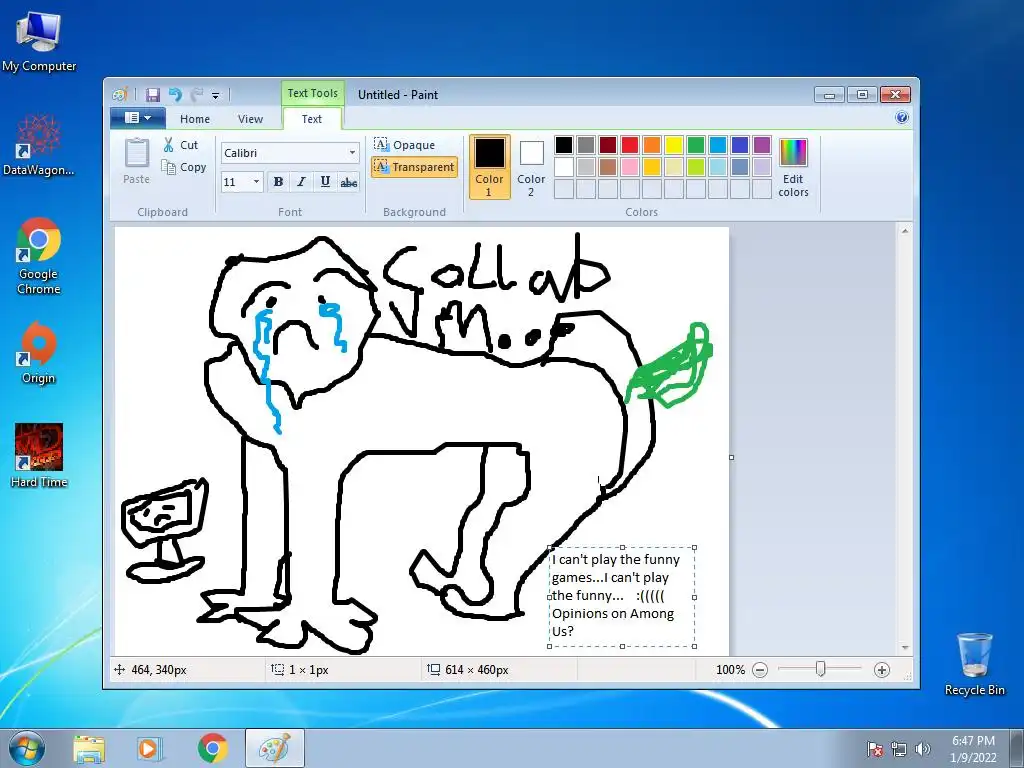
Task: Click the volume speaker tray icon
Action: coord(922,749)
